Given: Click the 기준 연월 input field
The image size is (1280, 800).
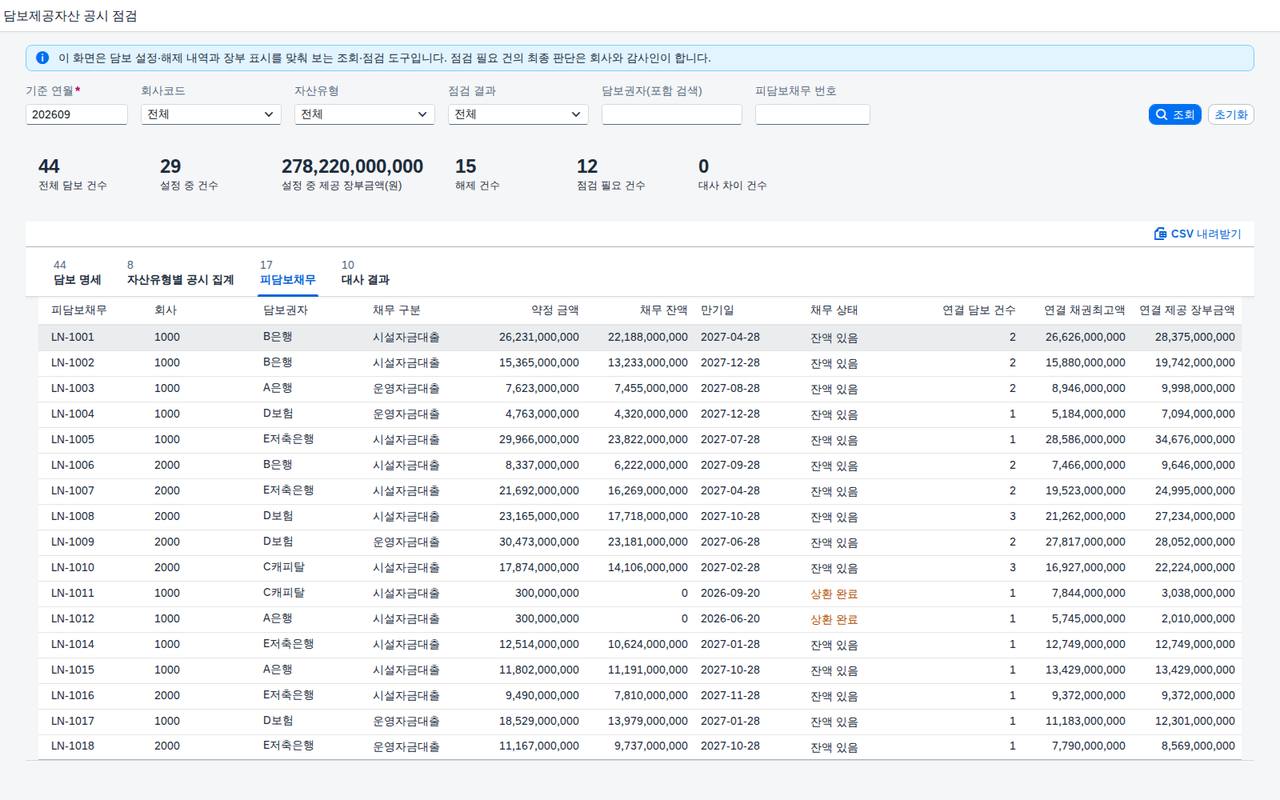Looking at the screenshot, I should click(x=77, y=115).
